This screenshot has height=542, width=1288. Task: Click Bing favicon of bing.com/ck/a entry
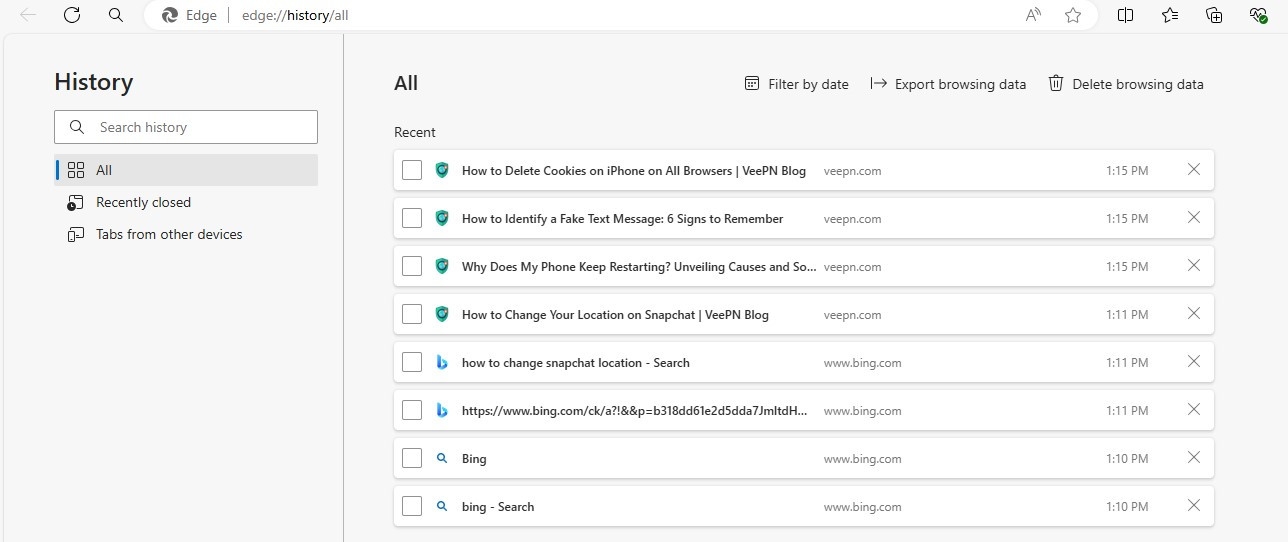coord(442,410)
